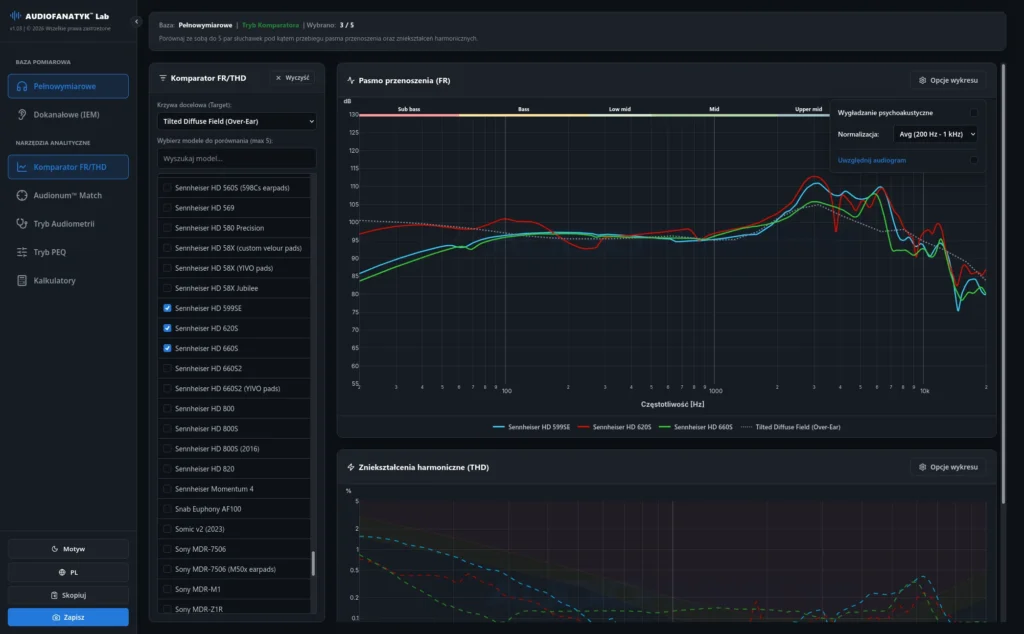Click the X icon on Wyczyść button
Screen dimensions: 1024x634
click(x=278, y=78)
